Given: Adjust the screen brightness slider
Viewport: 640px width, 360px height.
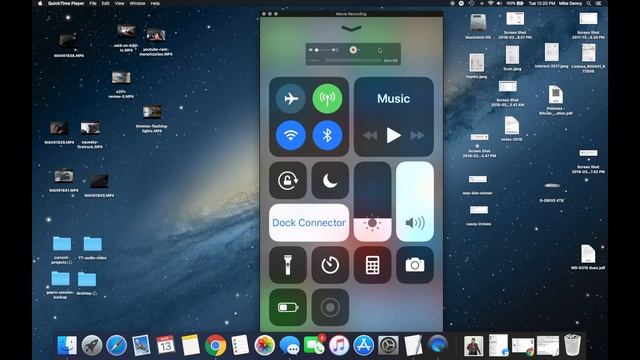Looking at the screenshot, I should click(x=372, y=202).
